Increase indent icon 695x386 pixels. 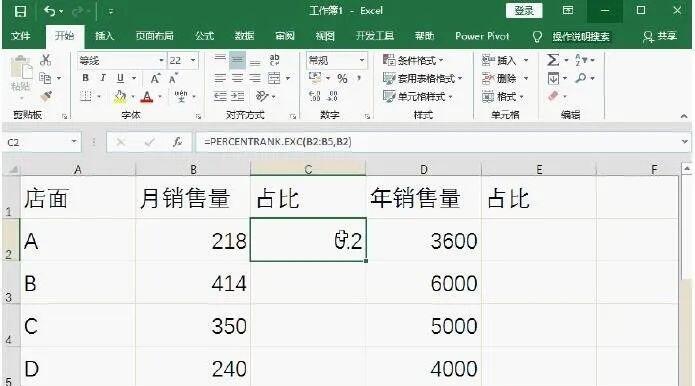click(x=238, y=96)
